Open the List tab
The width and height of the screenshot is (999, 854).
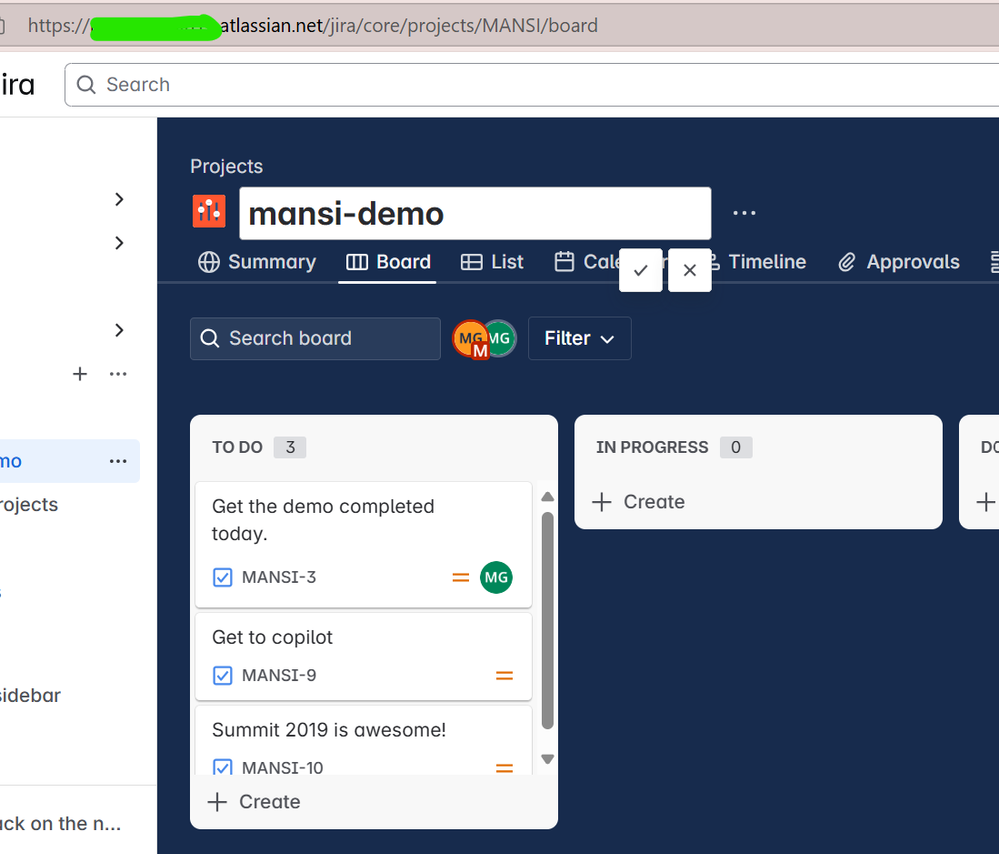coord(492,262)
